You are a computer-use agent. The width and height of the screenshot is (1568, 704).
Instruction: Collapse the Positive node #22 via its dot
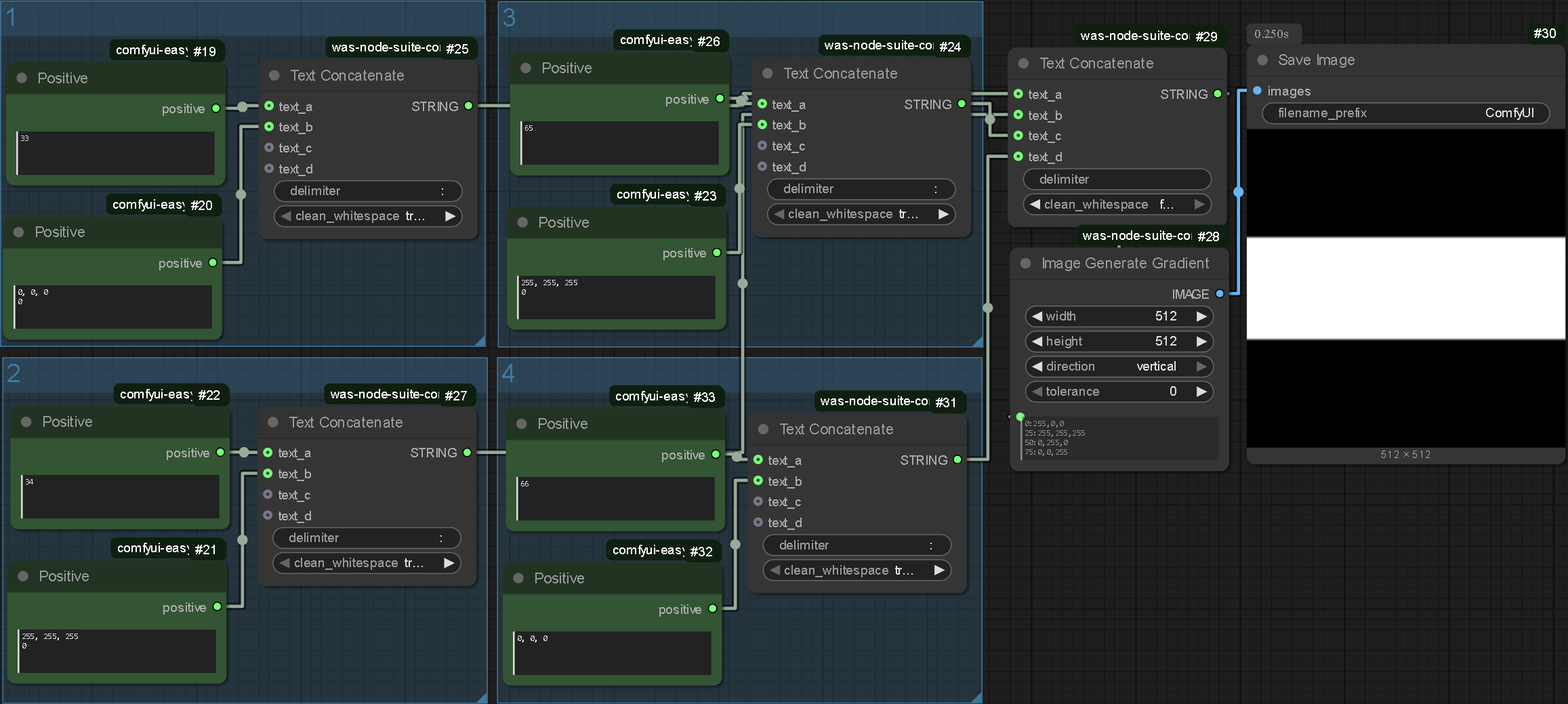(26, 421)
